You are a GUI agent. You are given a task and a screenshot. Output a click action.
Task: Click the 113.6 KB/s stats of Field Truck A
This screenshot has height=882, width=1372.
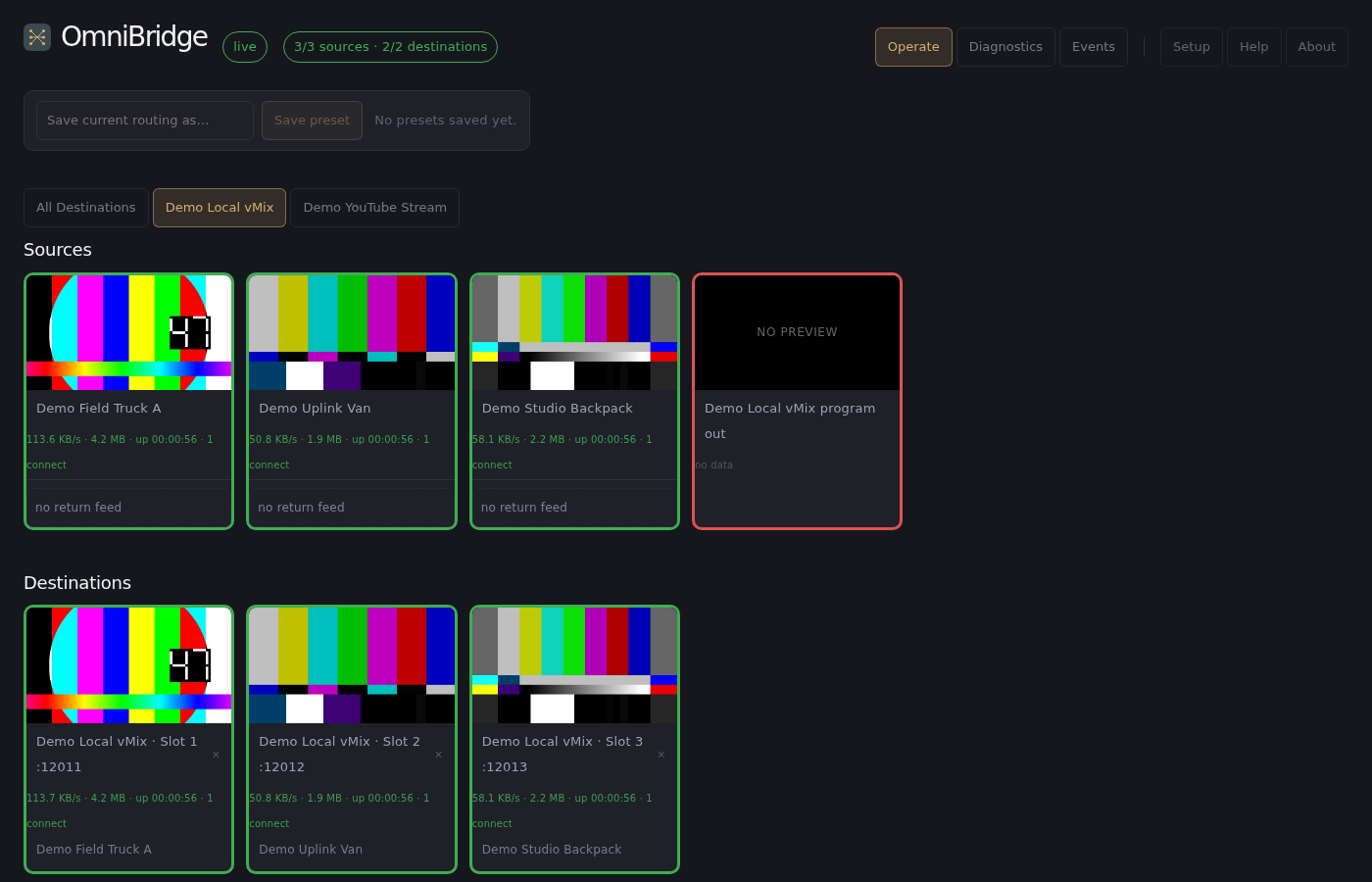[x=120, y=452]
